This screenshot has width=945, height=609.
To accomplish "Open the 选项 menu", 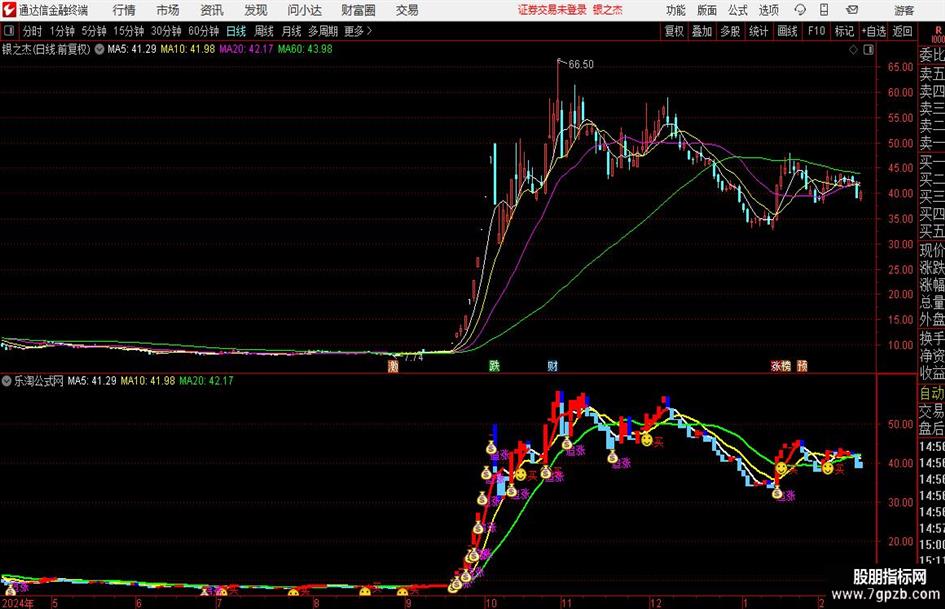I will 768,10.
